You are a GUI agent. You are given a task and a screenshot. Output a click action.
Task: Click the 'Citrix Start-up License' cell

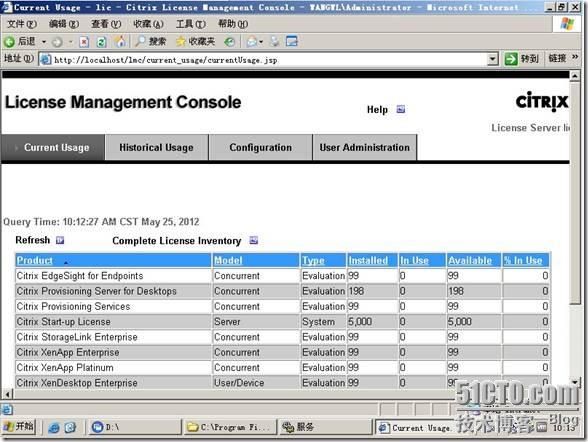(113, 322)
